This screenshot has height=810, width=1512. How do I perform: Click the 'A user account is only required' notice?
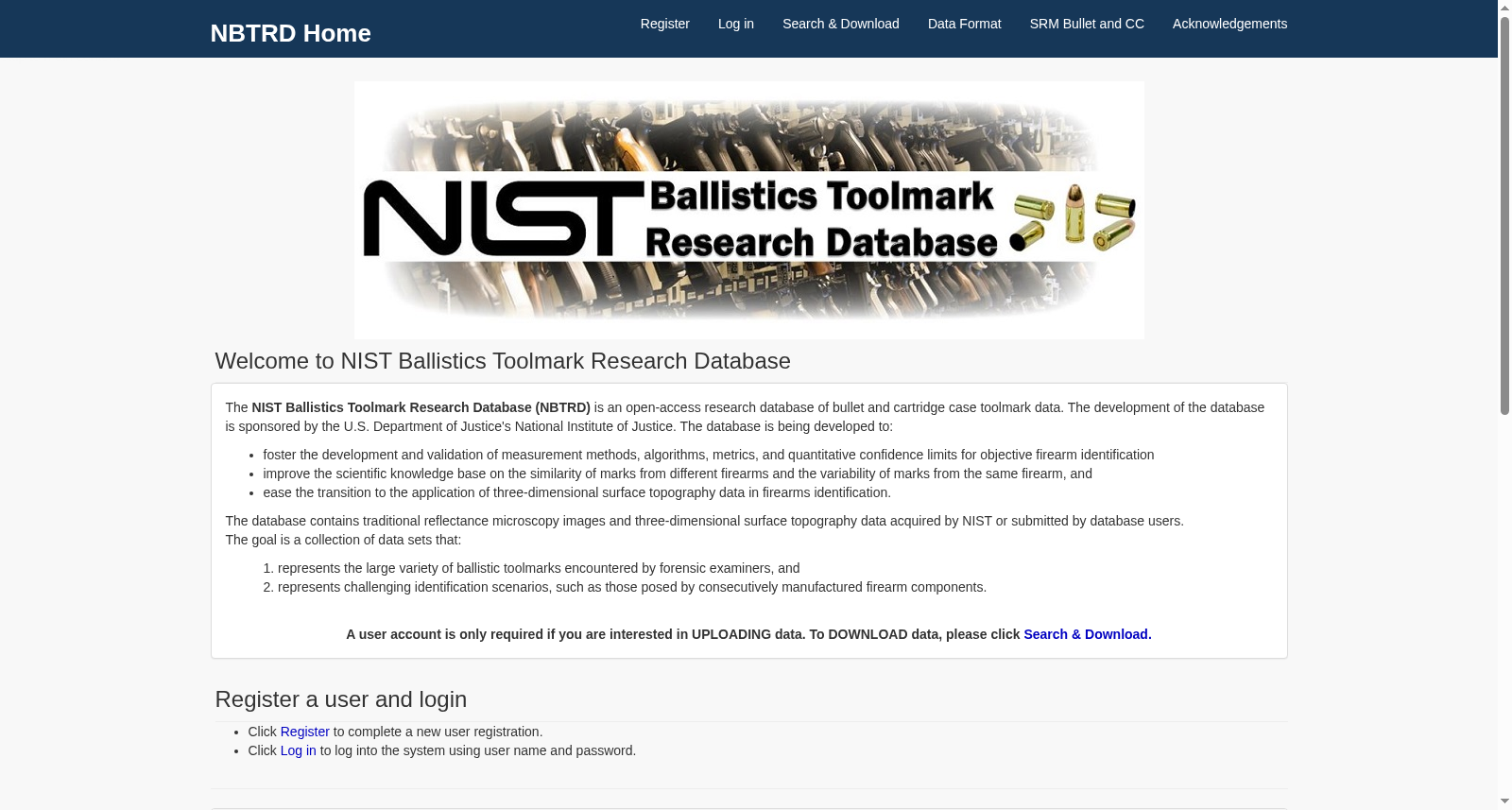(748, 634)
